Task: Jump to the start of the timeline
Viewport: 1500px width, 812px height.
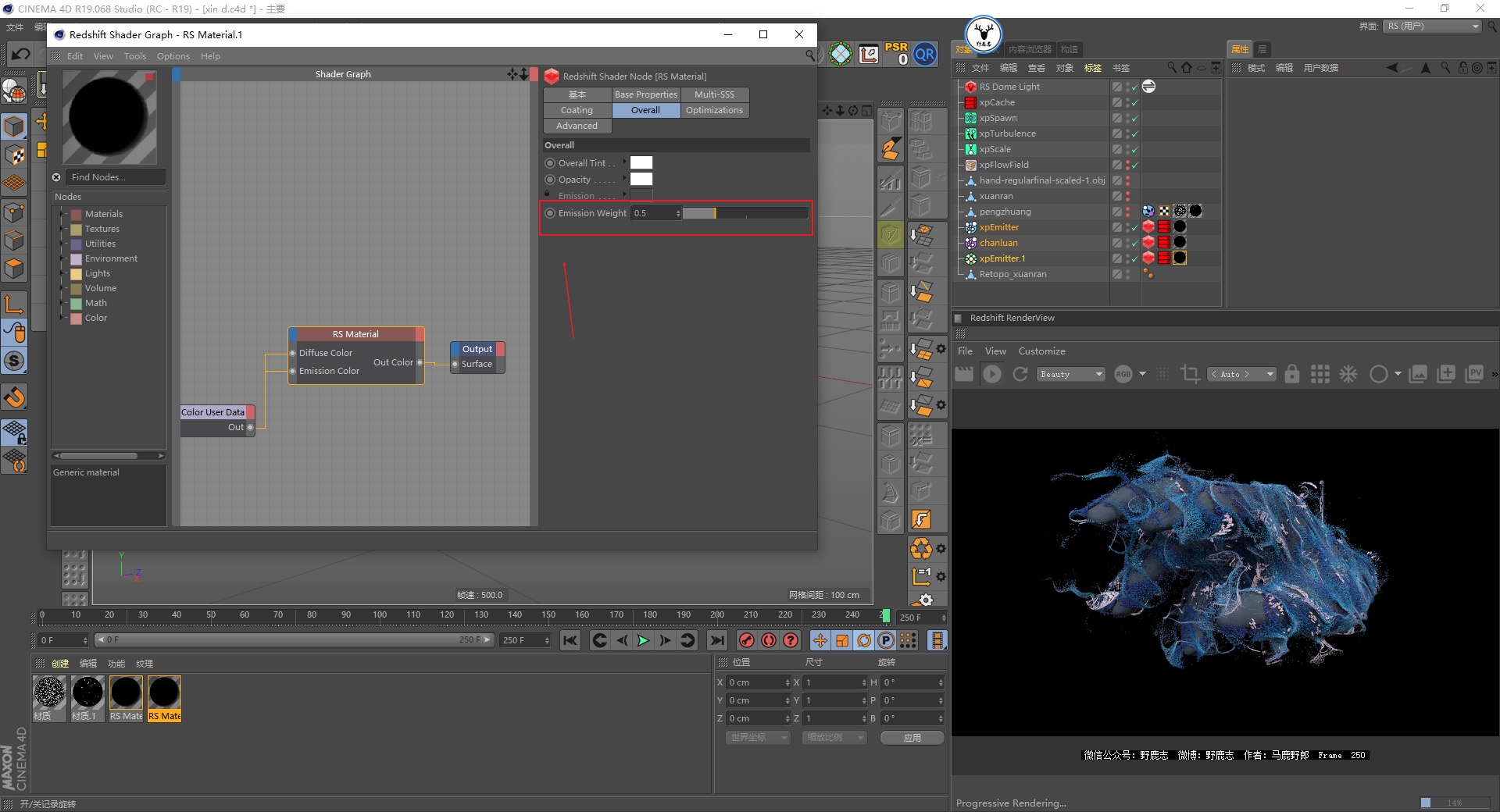Action: (570, 640)
